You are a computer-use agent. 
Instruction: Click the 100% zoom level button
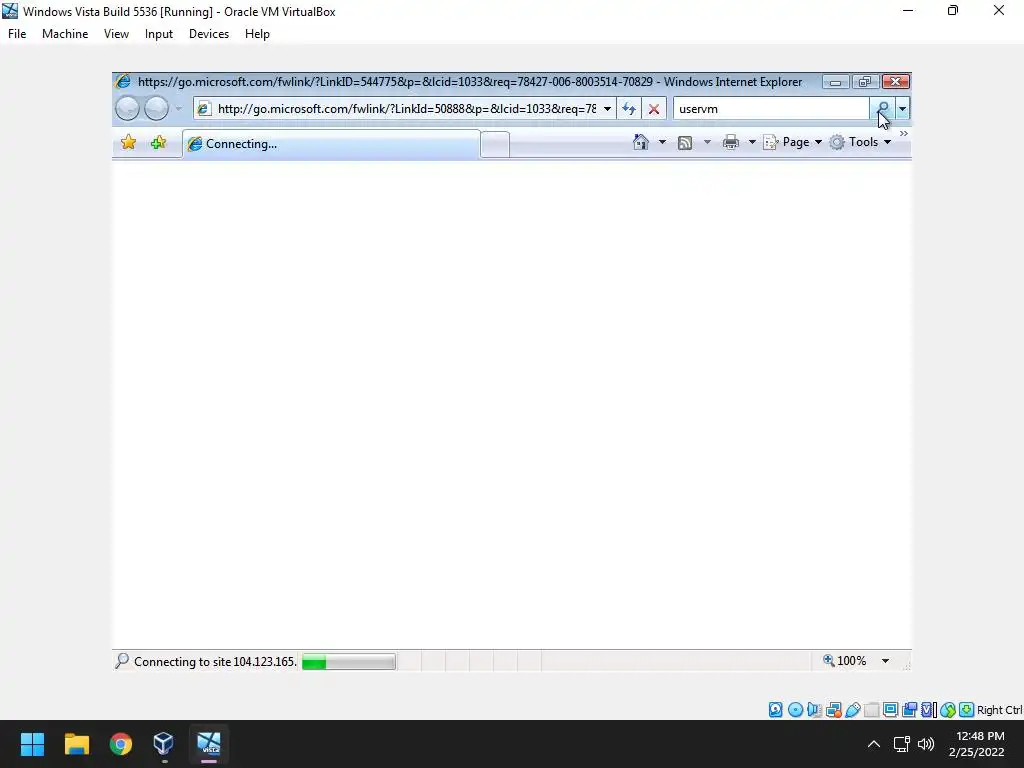coord(844,661)
